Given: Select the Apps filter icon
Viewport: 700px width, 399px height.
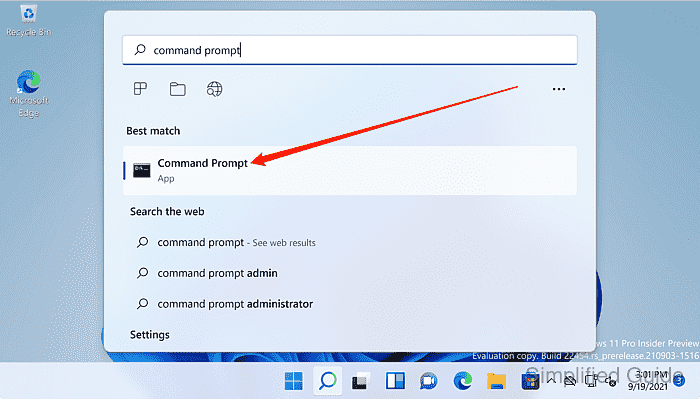Looking at the screenshot, I should pyautogui.click(x=140, y=89).
